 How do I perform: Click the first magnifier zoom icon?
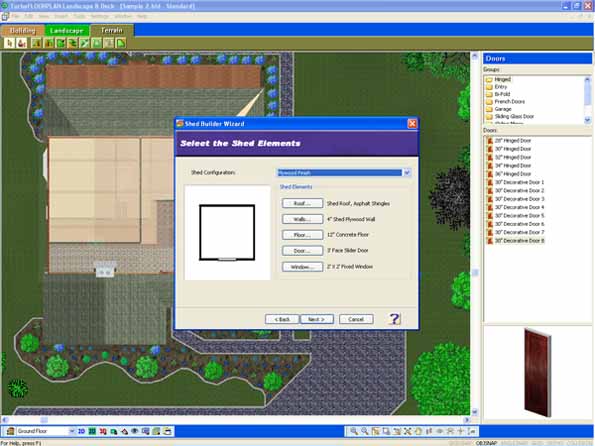[x=354, y=431]
